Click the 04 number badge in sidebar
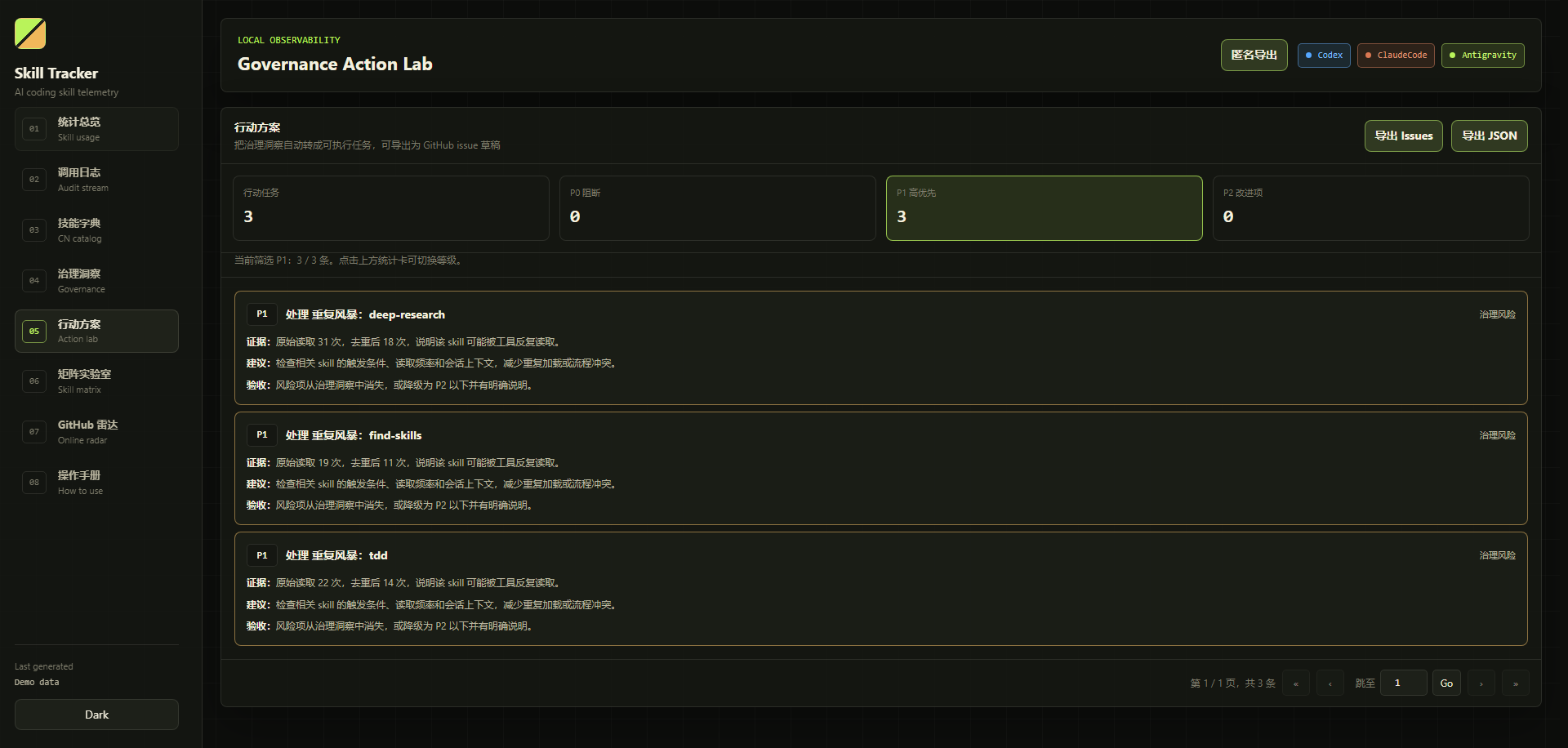 (x=34, y=281)
